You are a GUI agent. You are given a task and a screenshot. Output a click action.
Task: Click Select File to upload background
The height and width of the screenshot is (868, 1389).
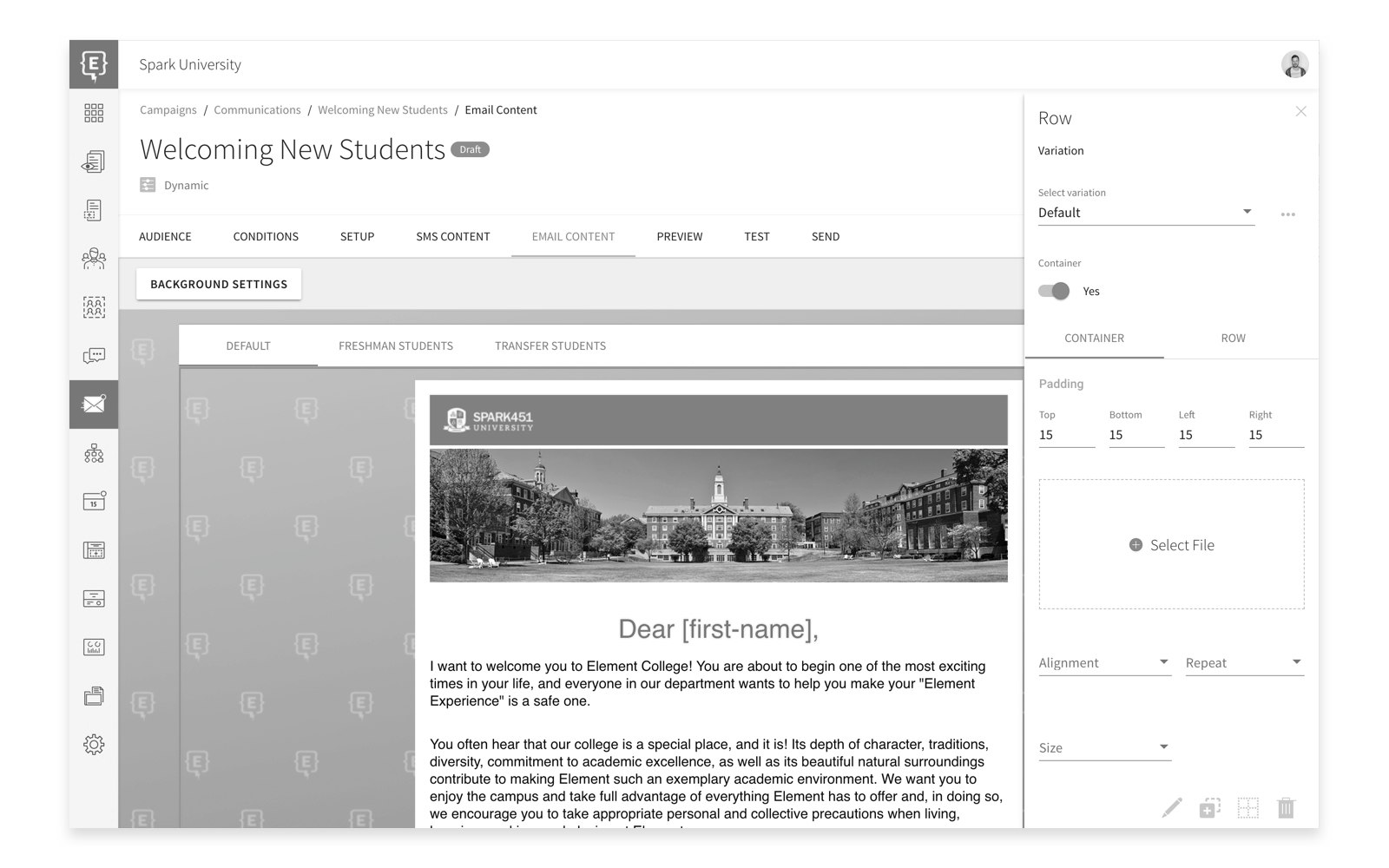pos(1171,544)
